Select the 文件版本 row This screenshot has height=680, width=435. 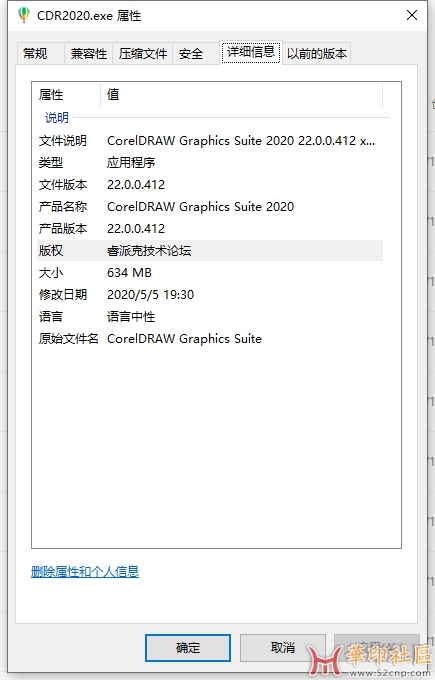[210, 185]
